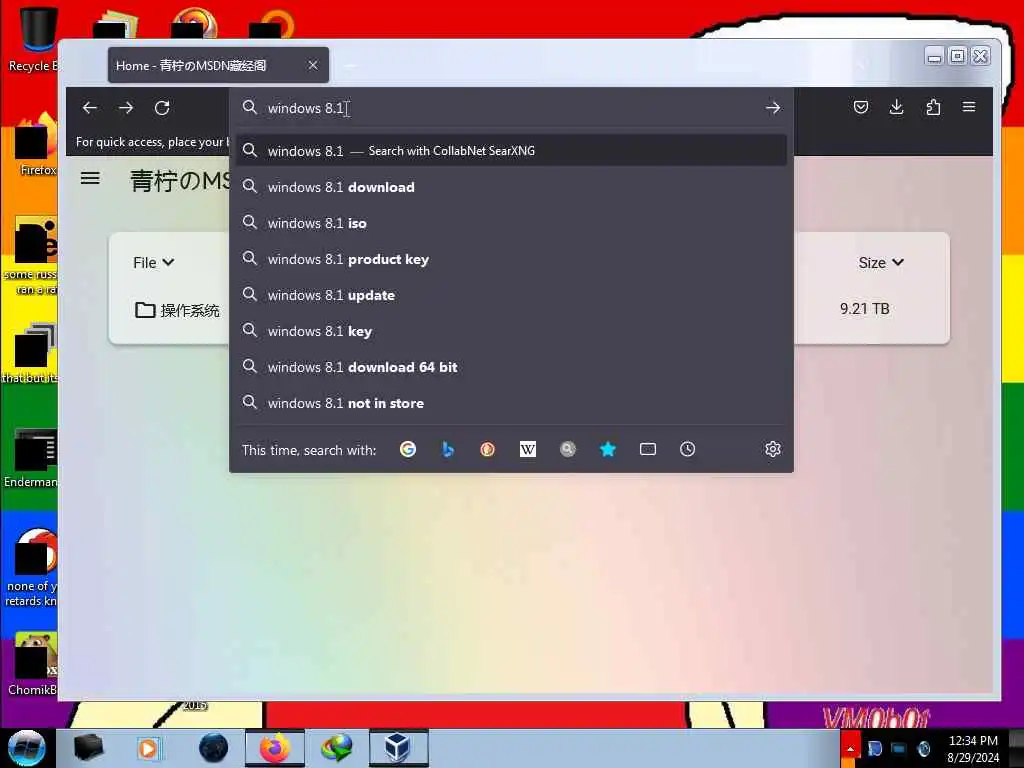
Task: Open Internet Download Manager taskbar icon
Action: (336, 748)
